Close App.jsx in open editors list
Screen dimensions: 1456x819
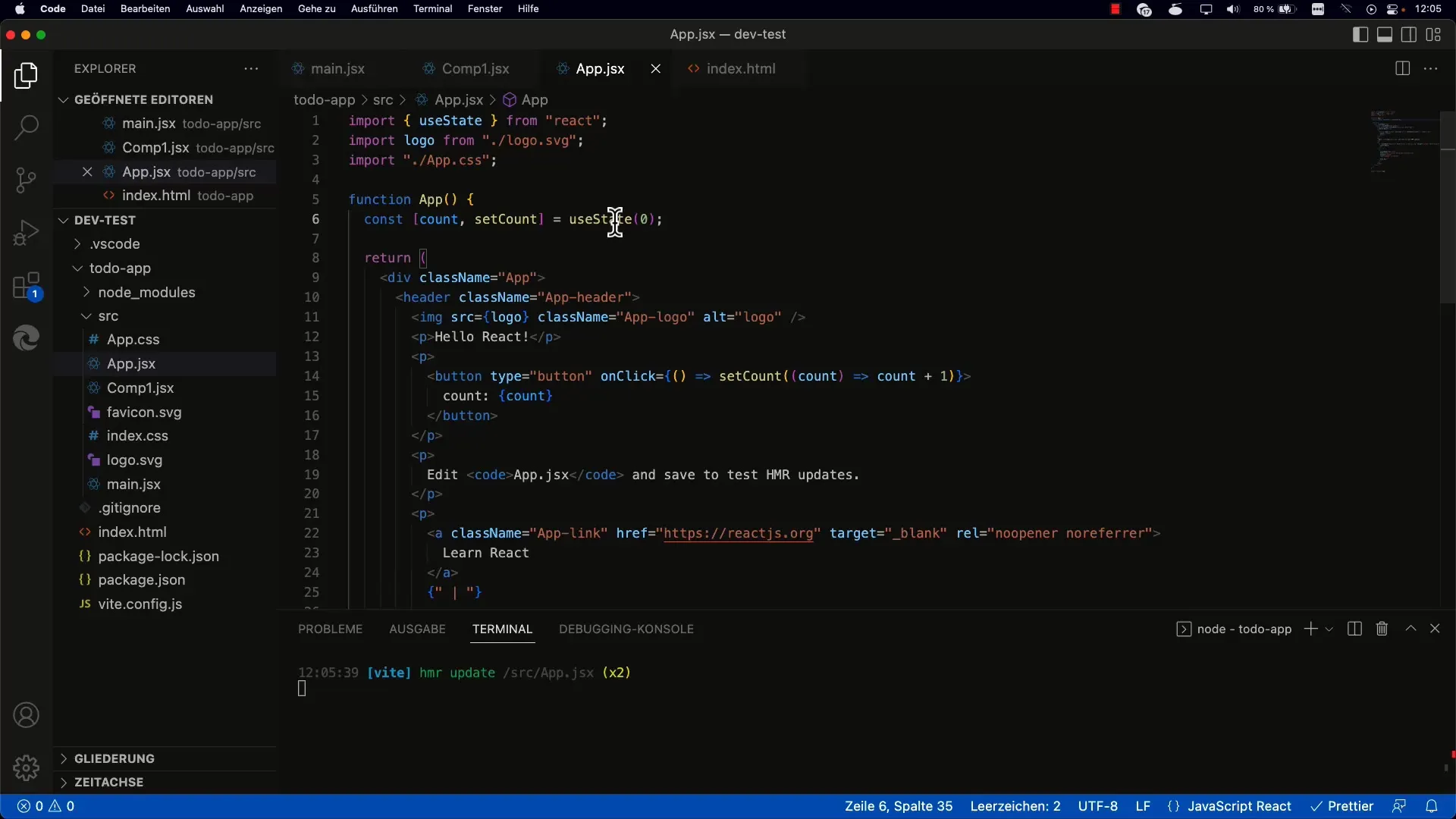point(87,172)
